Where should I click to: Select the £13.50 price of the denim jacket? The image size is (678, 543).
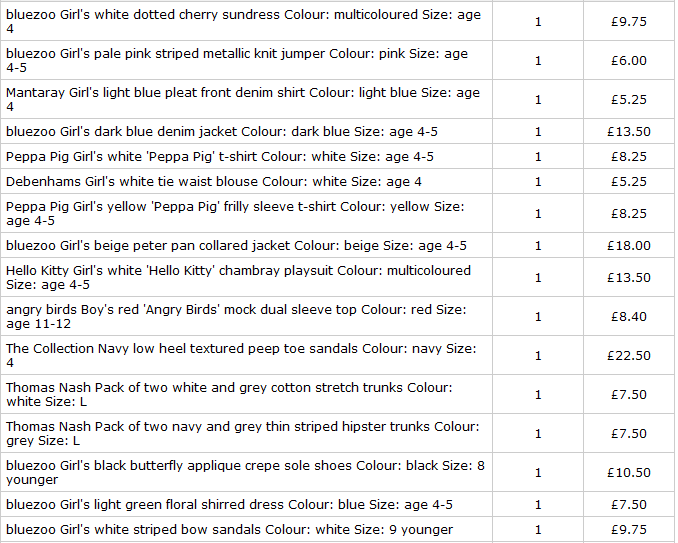pyautogui.click(x=629, y=131)
